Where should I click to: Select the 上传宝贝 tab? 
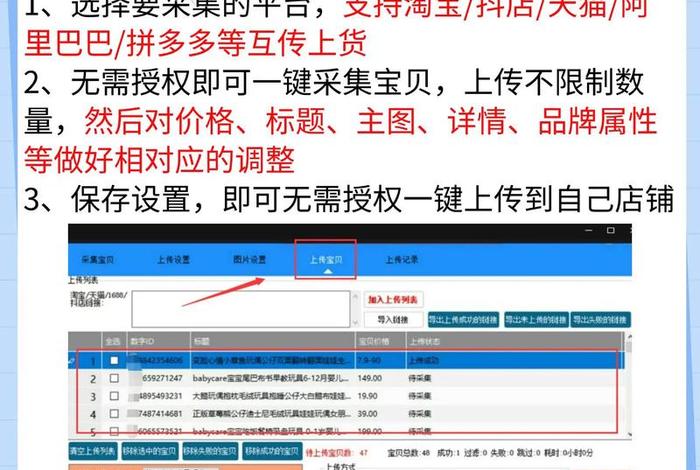325,260
